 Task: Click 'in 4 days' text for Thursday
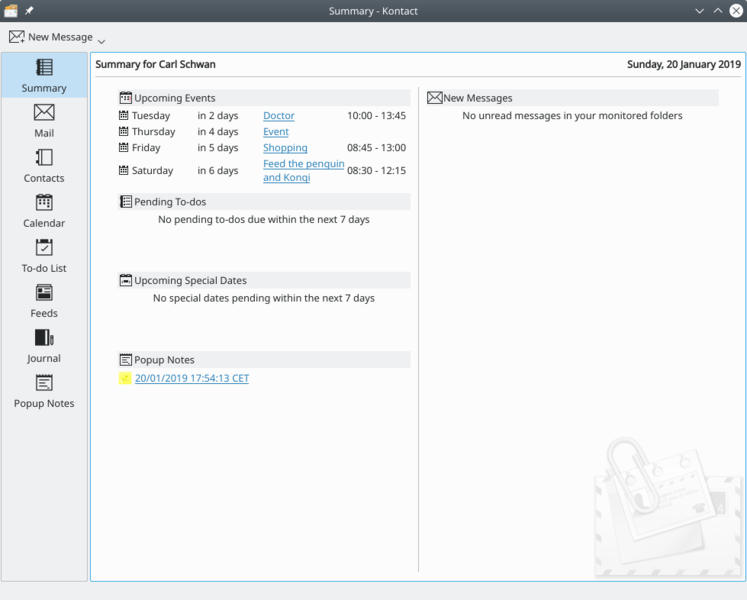click(218, 132)
